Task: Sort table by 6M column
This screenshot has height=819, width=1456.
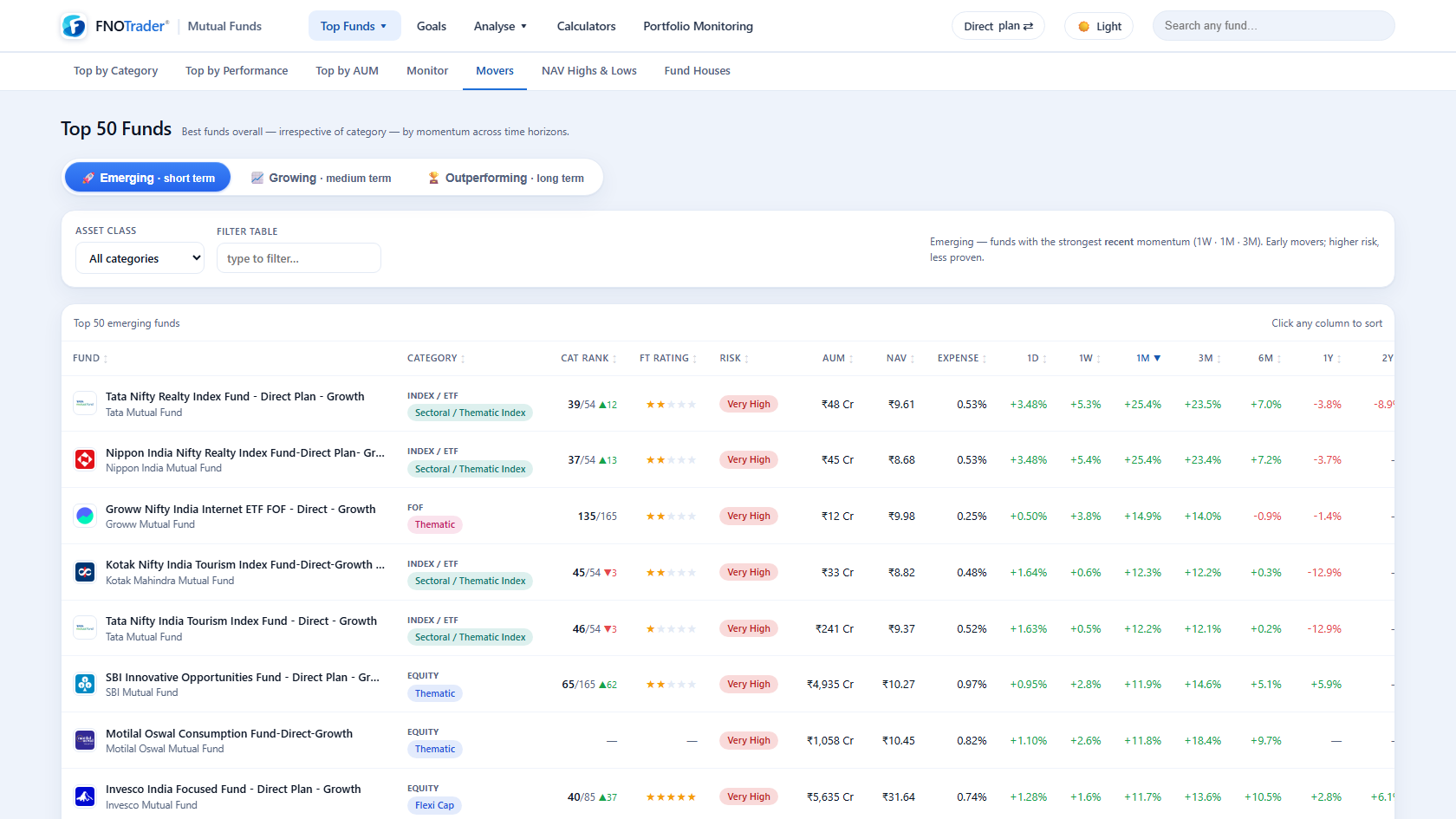Action: click(x=1270, y=358)
